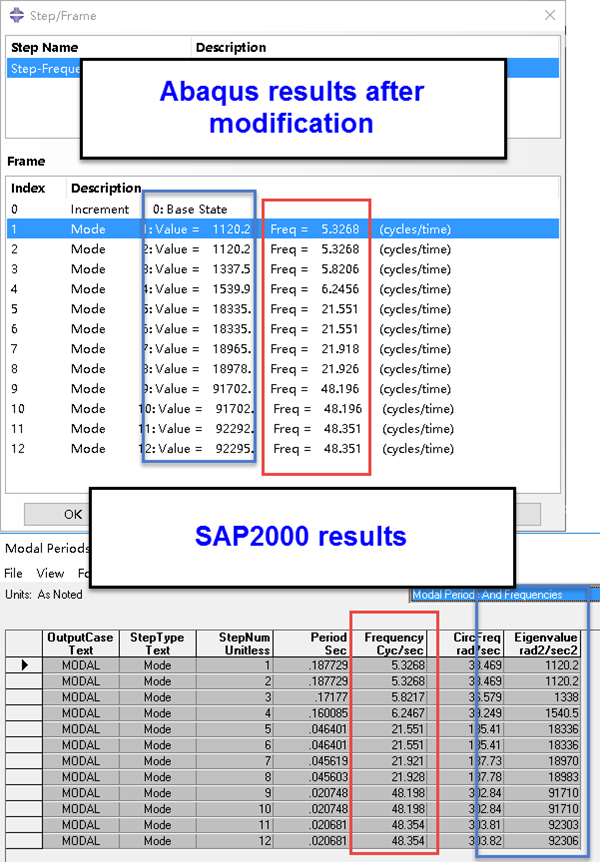Select row header of StepNum 5 row
600x862 pixels.
point(24,729)
